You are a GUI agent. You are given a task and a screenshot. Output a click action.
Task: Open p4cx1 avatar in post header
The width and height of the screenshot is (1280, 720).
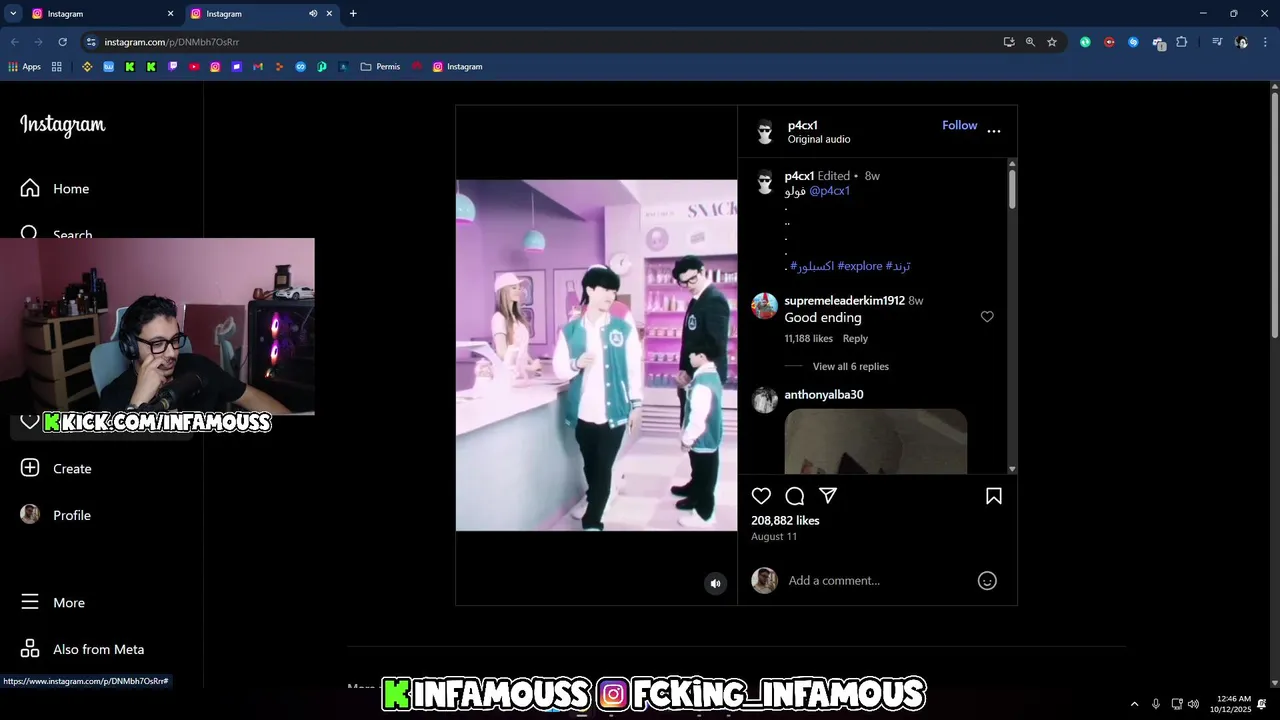coord(766,131)
